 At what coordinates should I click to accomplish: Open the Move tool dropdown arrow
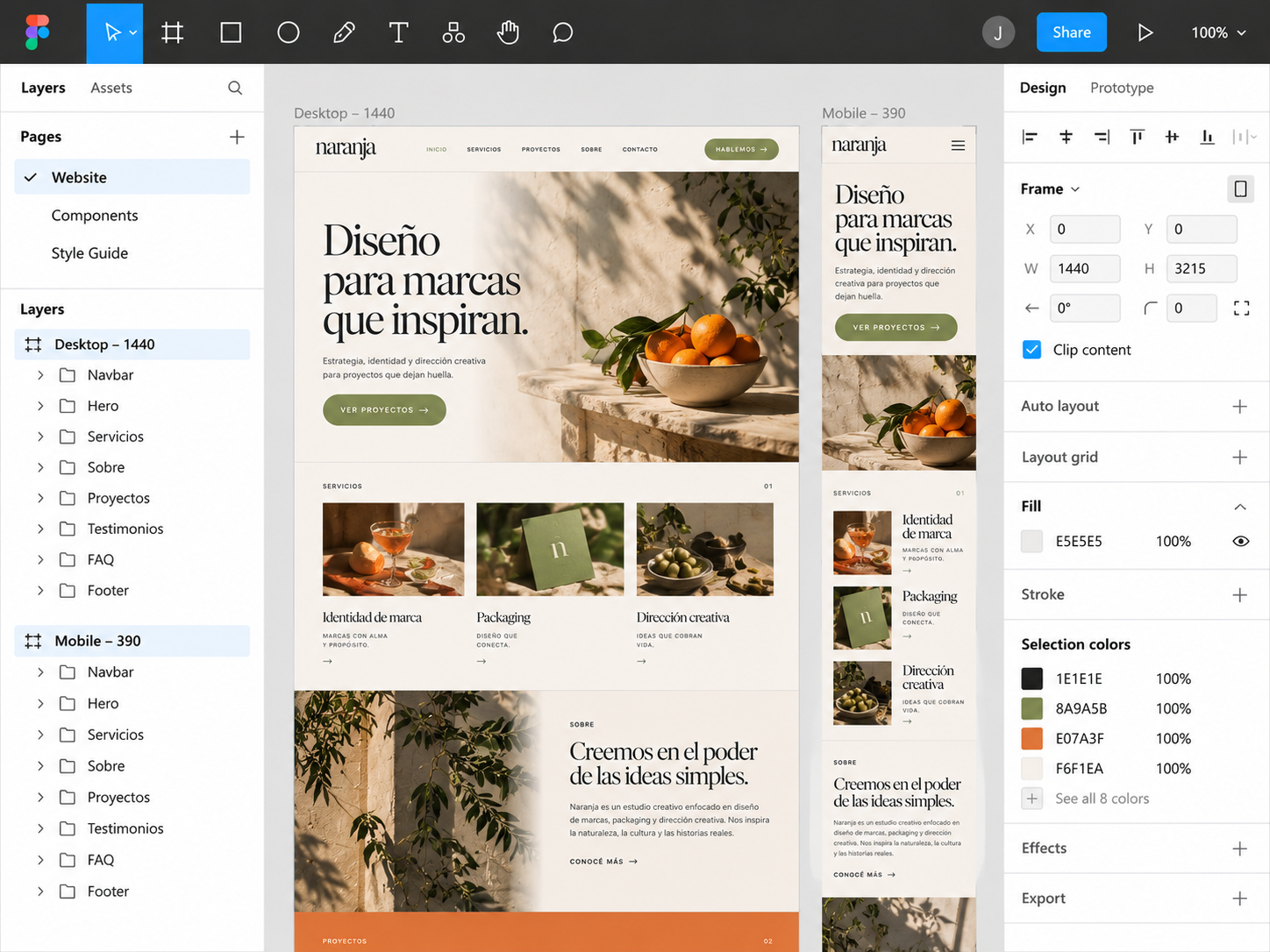click(x=133, y=32)
